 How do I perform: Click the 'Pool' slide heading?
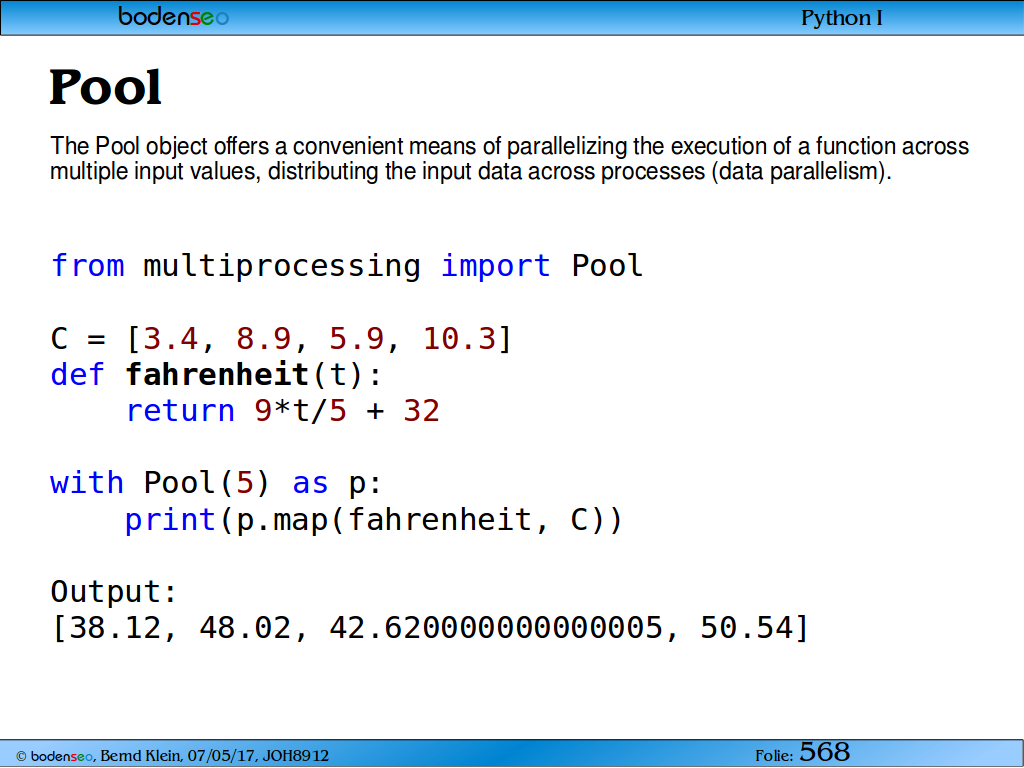pos(105,88)
